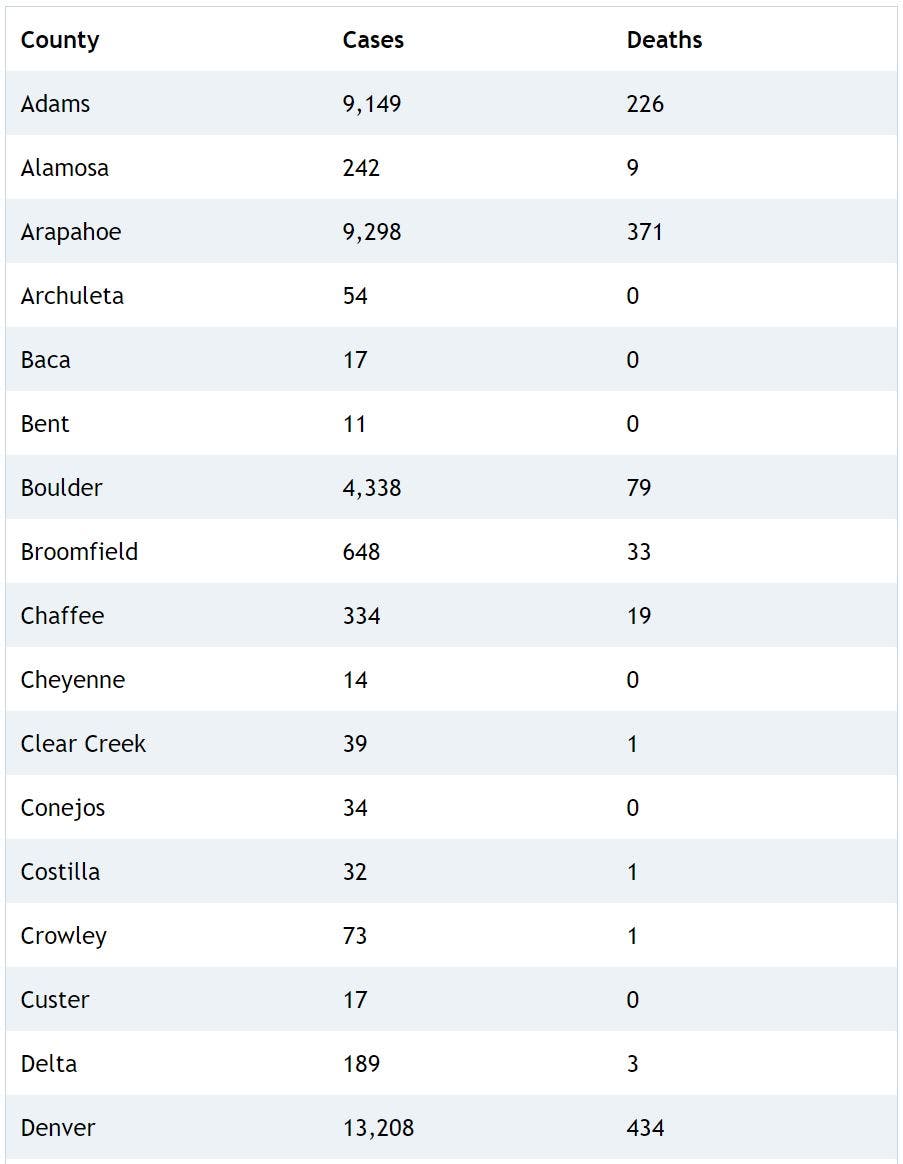Click Conejos cases value 34
Image resolution: width=903 pixels, height=1164 pixels.
point(355,808)
